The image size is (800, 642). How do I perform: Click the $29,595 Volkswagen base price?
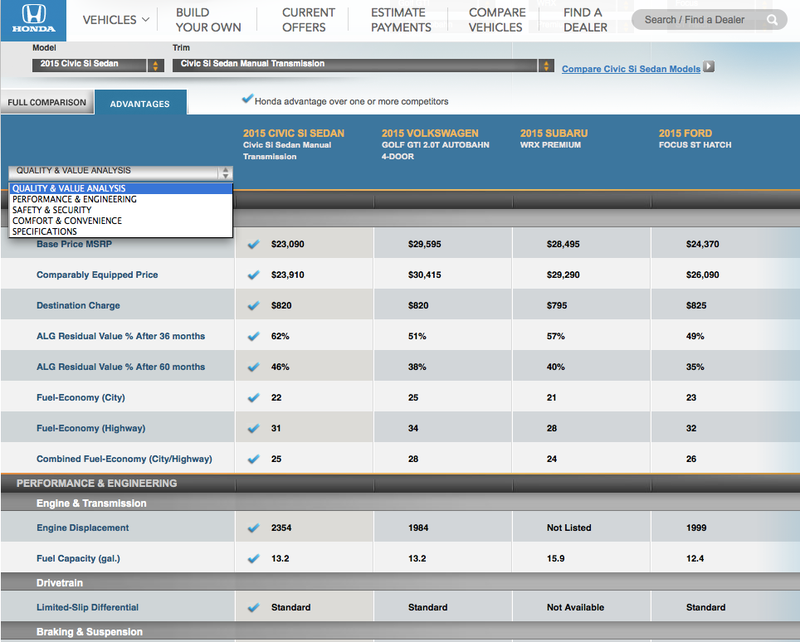[424, 244]
